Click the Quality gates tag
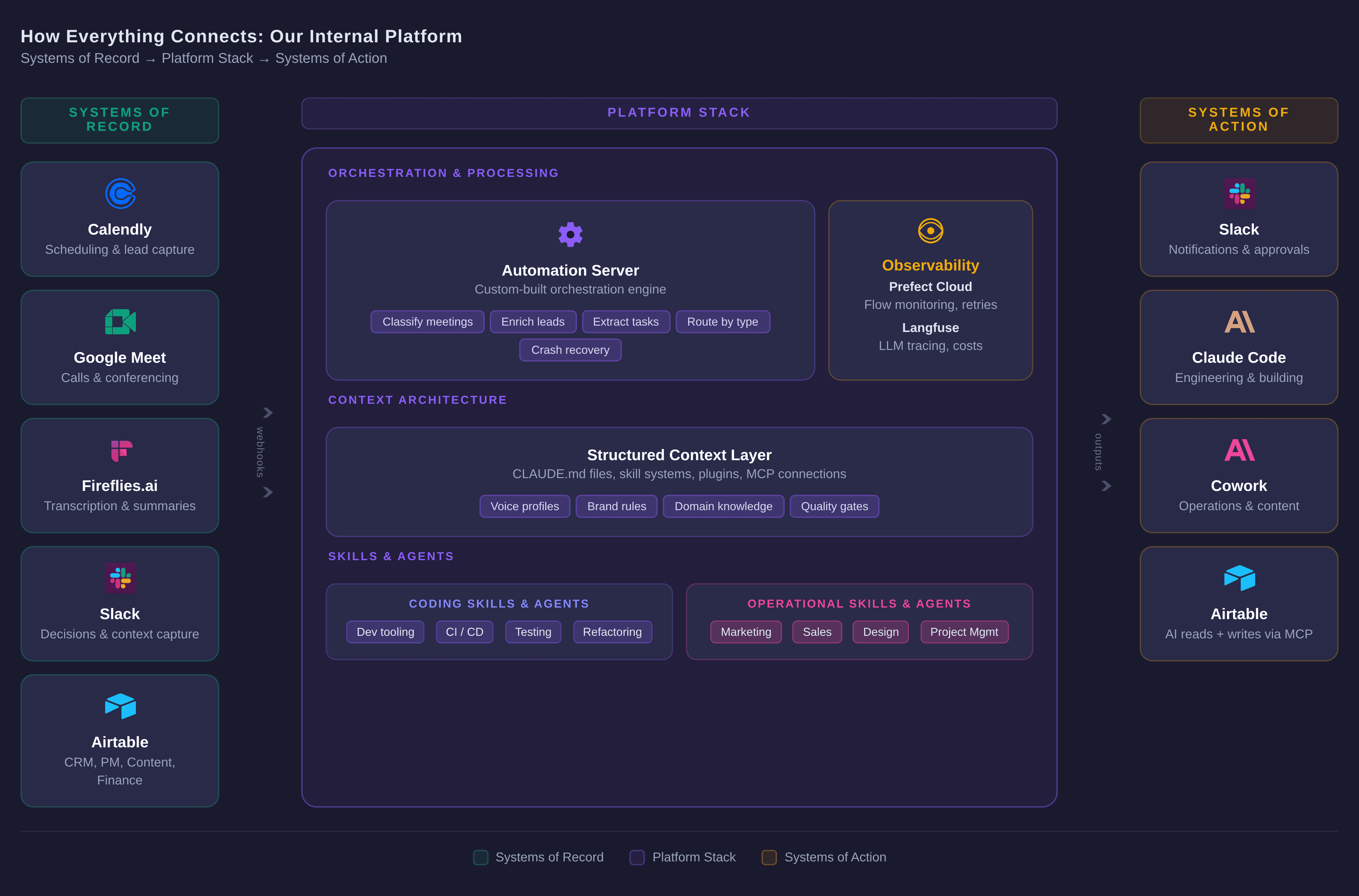1359x896 pixels. click(834, 506)
